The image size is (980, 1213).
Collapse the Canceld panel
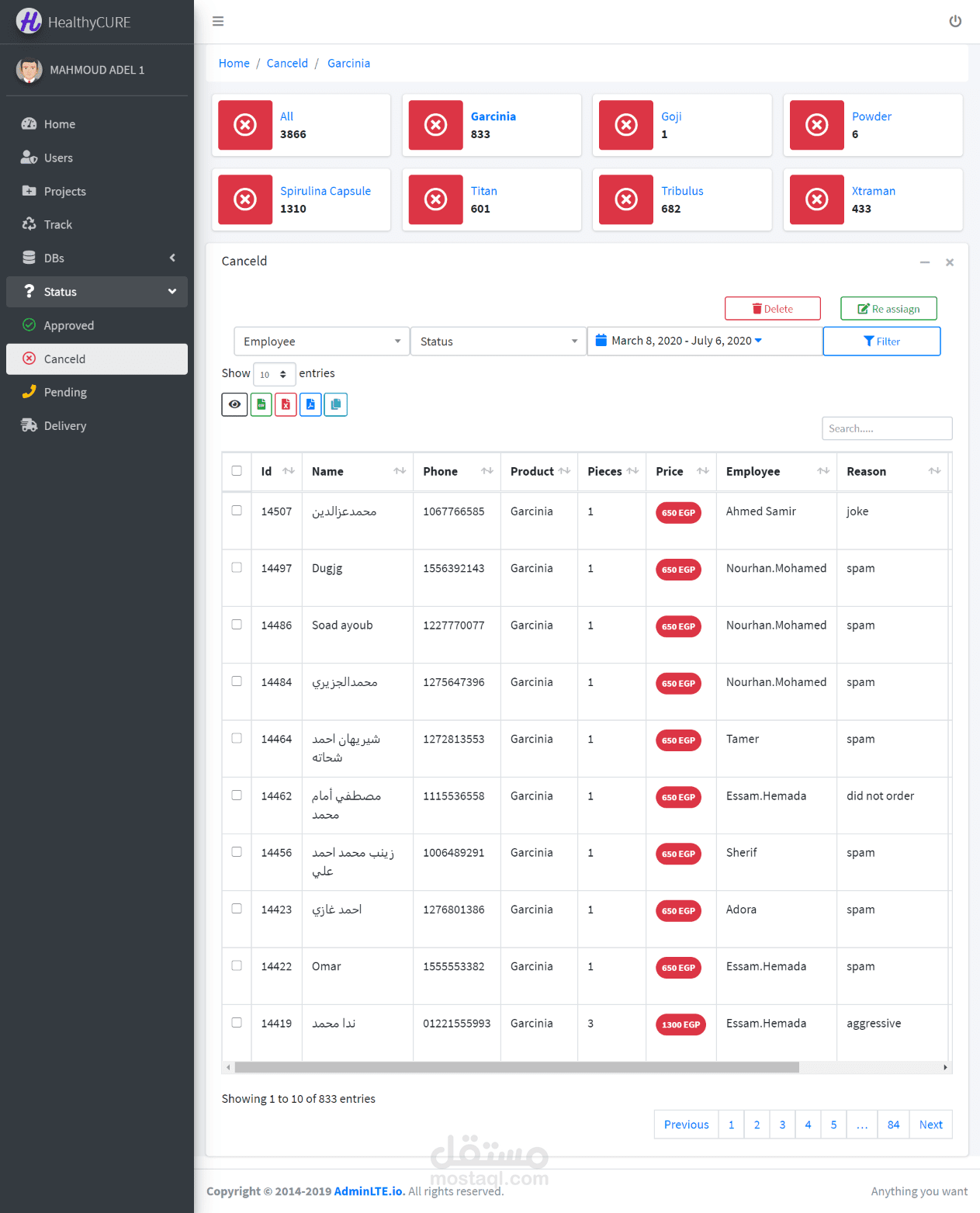[x=925, y=262]
